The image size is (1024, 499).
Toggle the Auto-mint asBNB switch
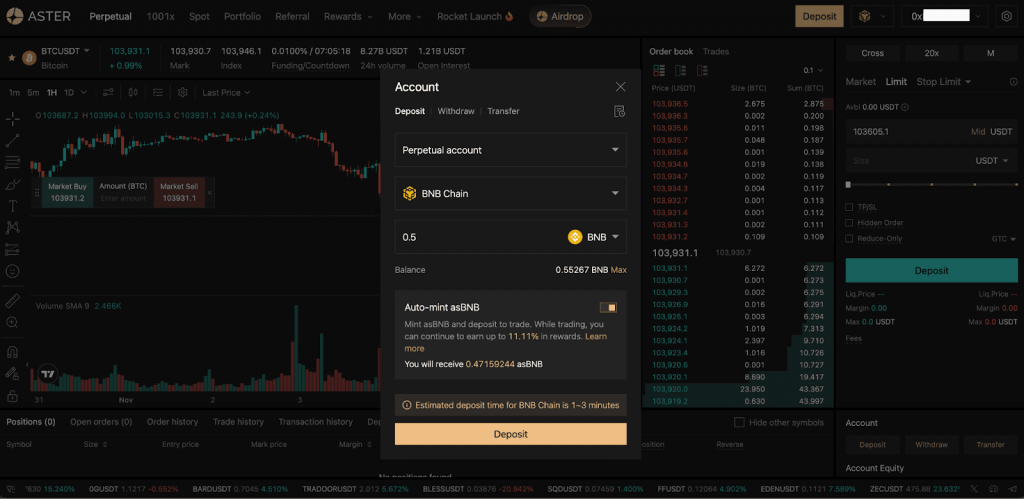tap(608, 308)
